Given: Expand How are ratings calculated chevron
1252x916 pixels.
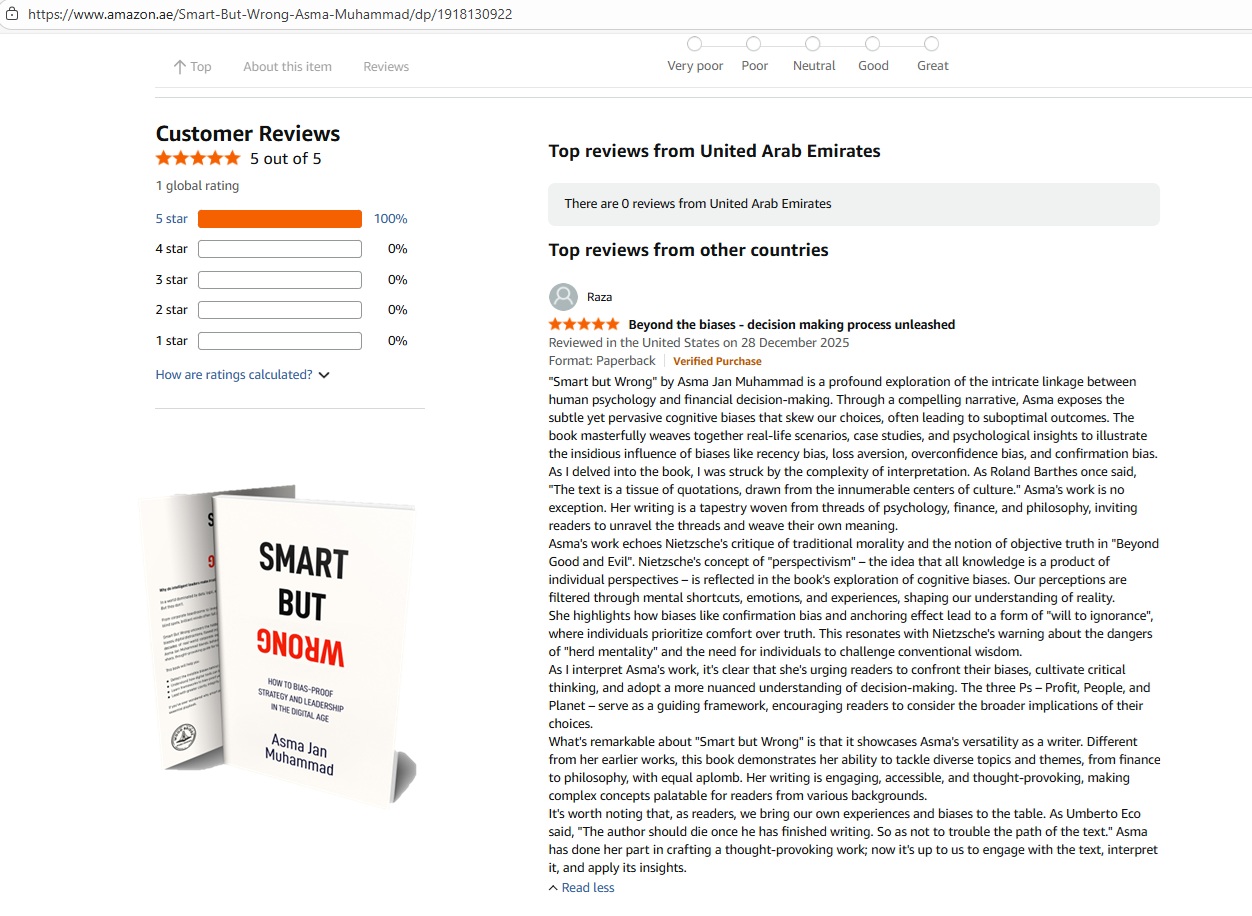Looking at the screenshot, I should click(x=323, y=375).
